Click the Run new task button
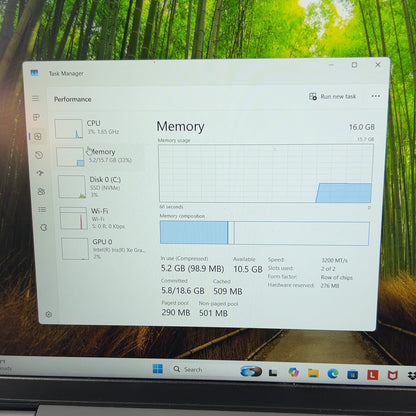416x416 pixels. point(333,97)
